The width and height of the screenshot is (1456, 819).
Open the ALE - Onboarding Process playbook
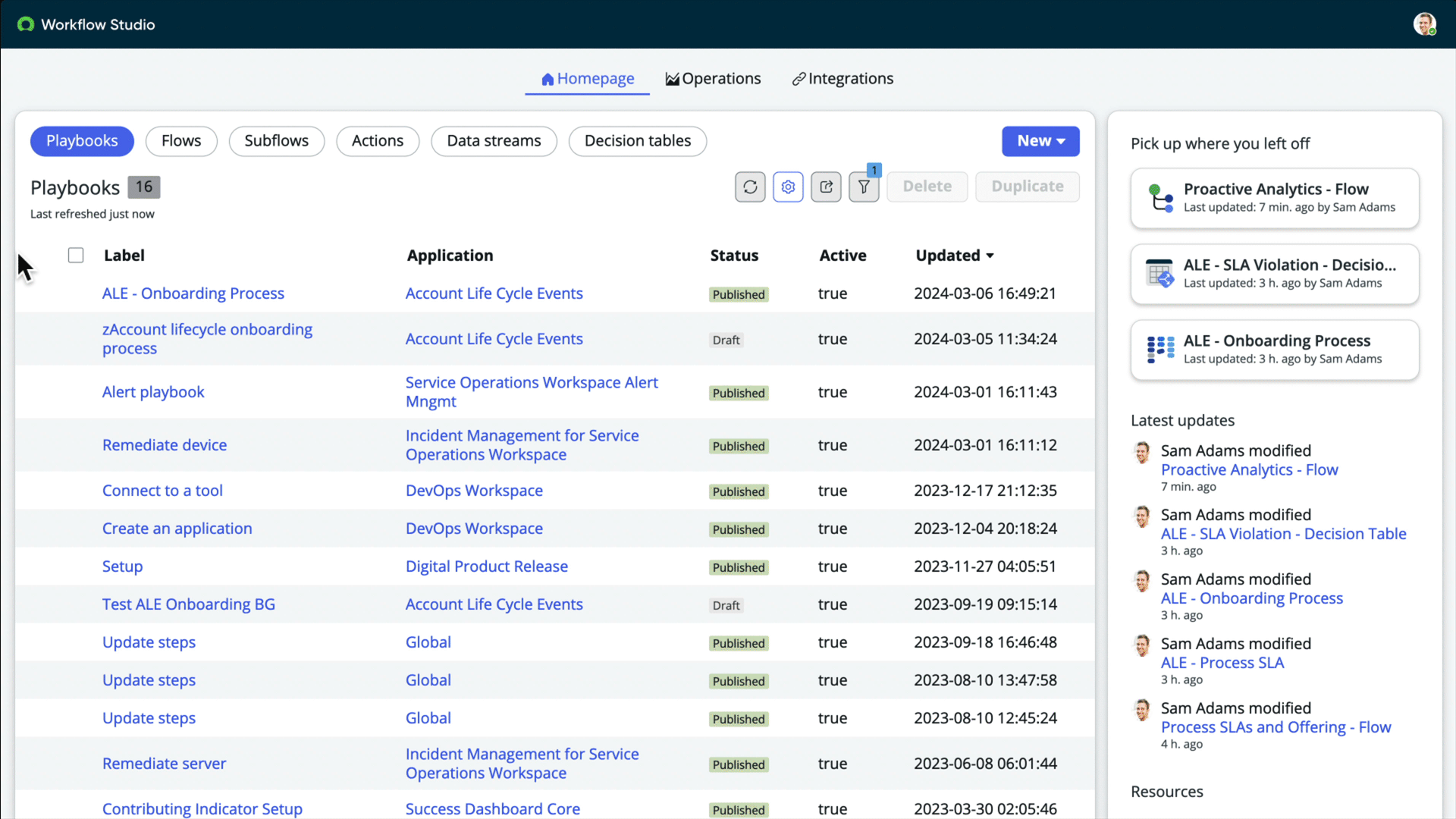[x=193, y=293]
